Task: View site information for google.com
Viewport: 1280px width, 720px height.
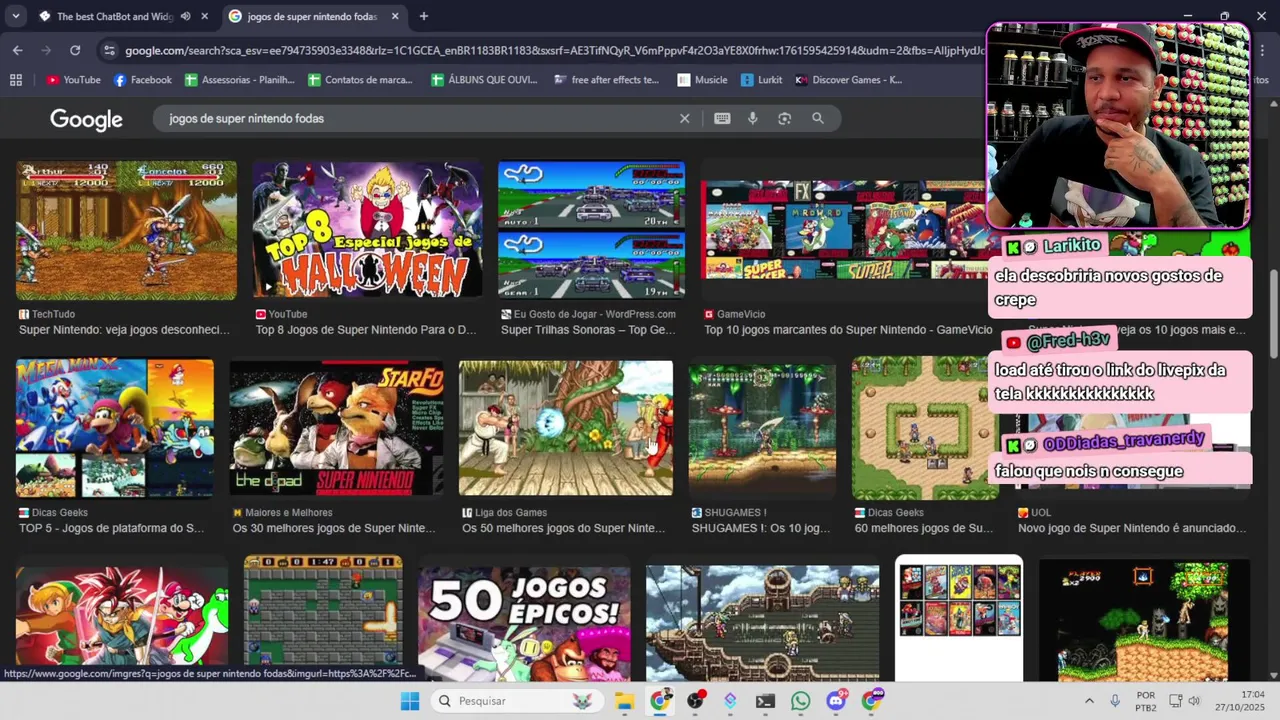Action: point(109,50)
